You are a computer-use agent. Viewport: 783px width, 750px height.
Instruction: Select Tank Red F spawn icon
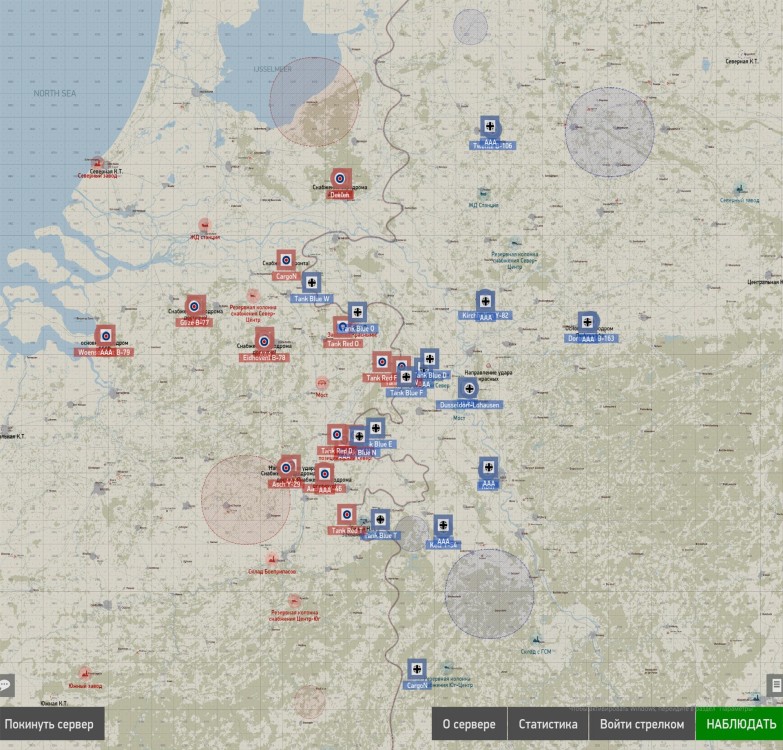(382, 362)
